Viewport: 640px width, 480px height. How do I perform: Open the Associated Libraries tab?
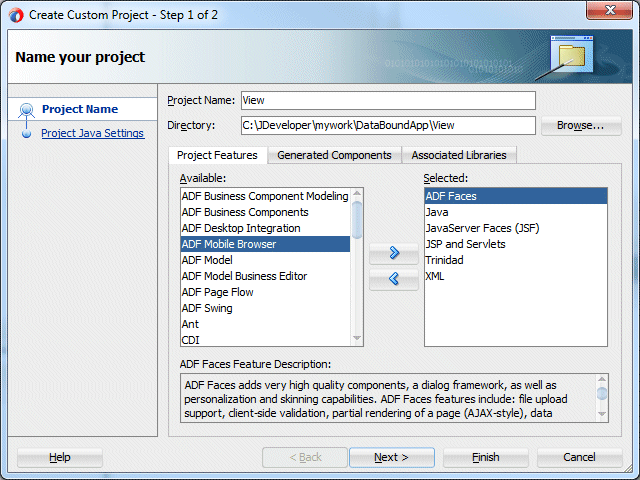(459, 156)
